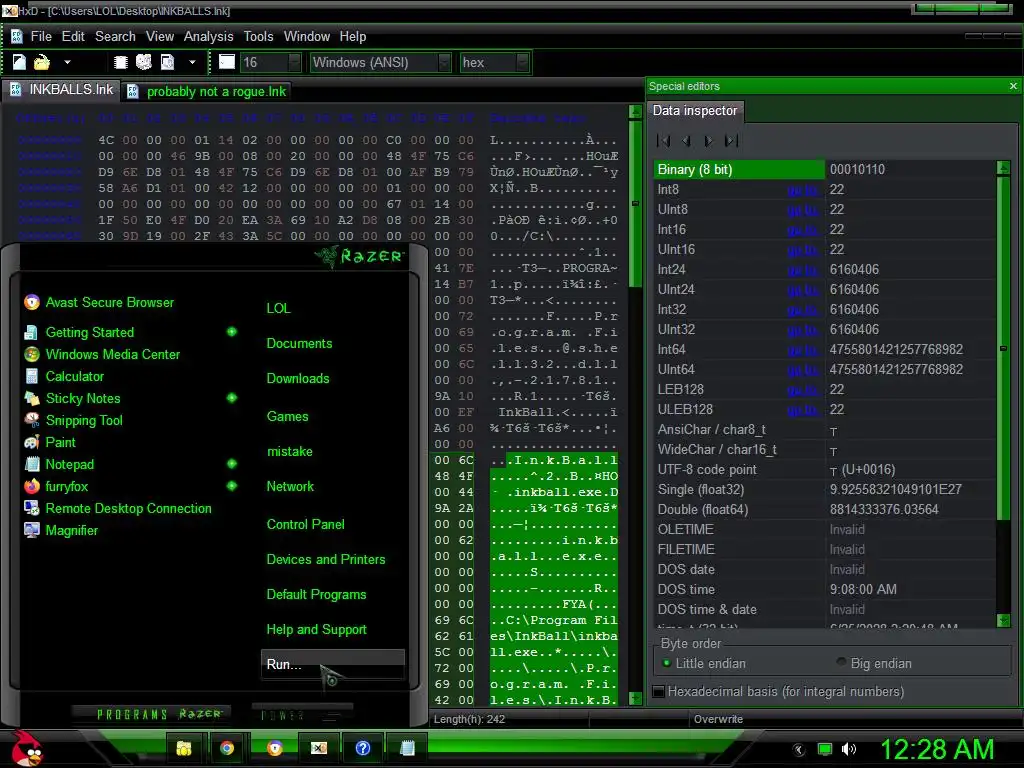The height and width of the screenshot is (768, 1024).
Task: Expand Notepad jump list arrow
Action: (x=231, y=464)
